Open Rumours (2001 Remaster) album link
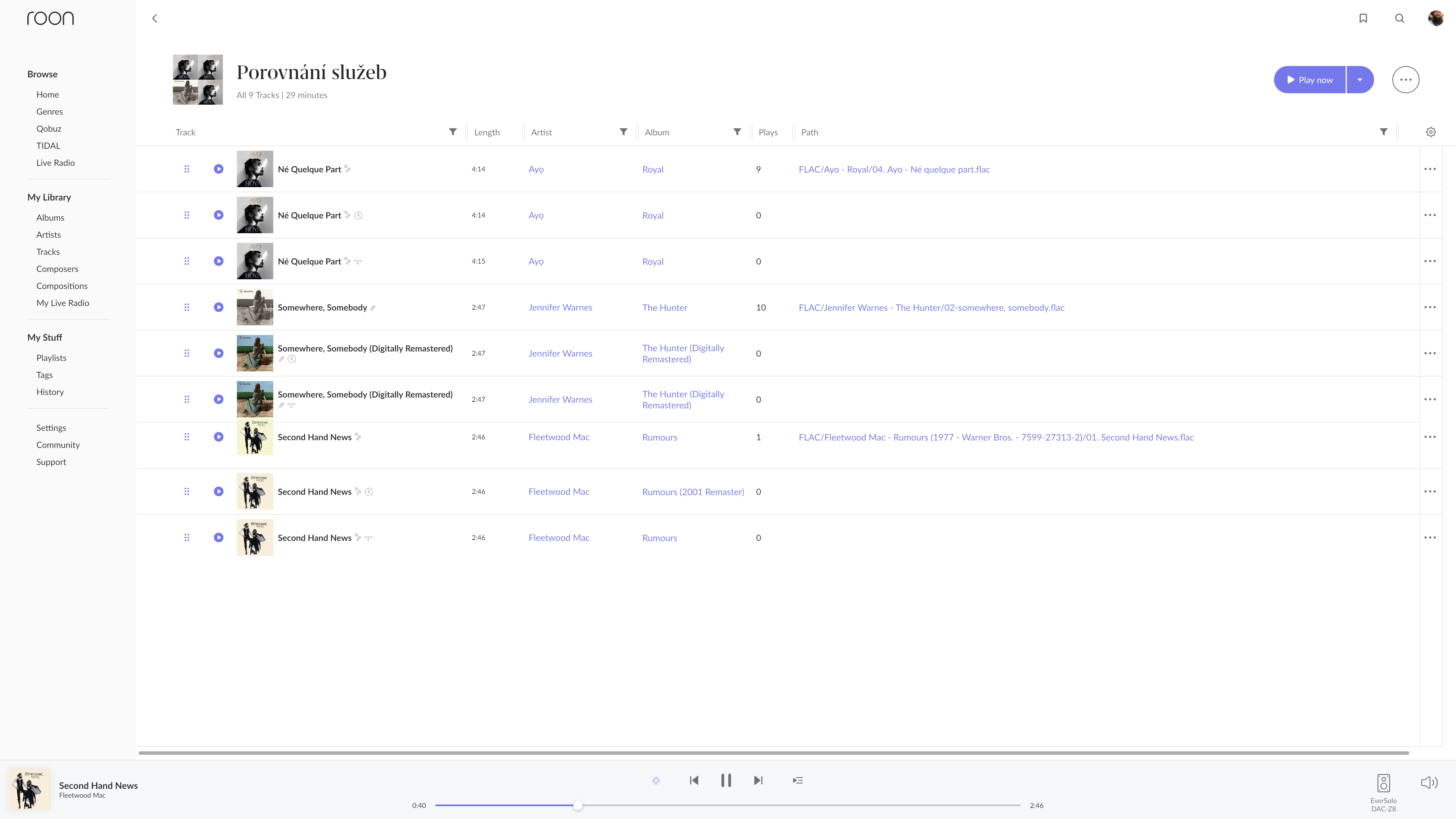The height and width of the screenshot is (819, 1456). point(693,492)
